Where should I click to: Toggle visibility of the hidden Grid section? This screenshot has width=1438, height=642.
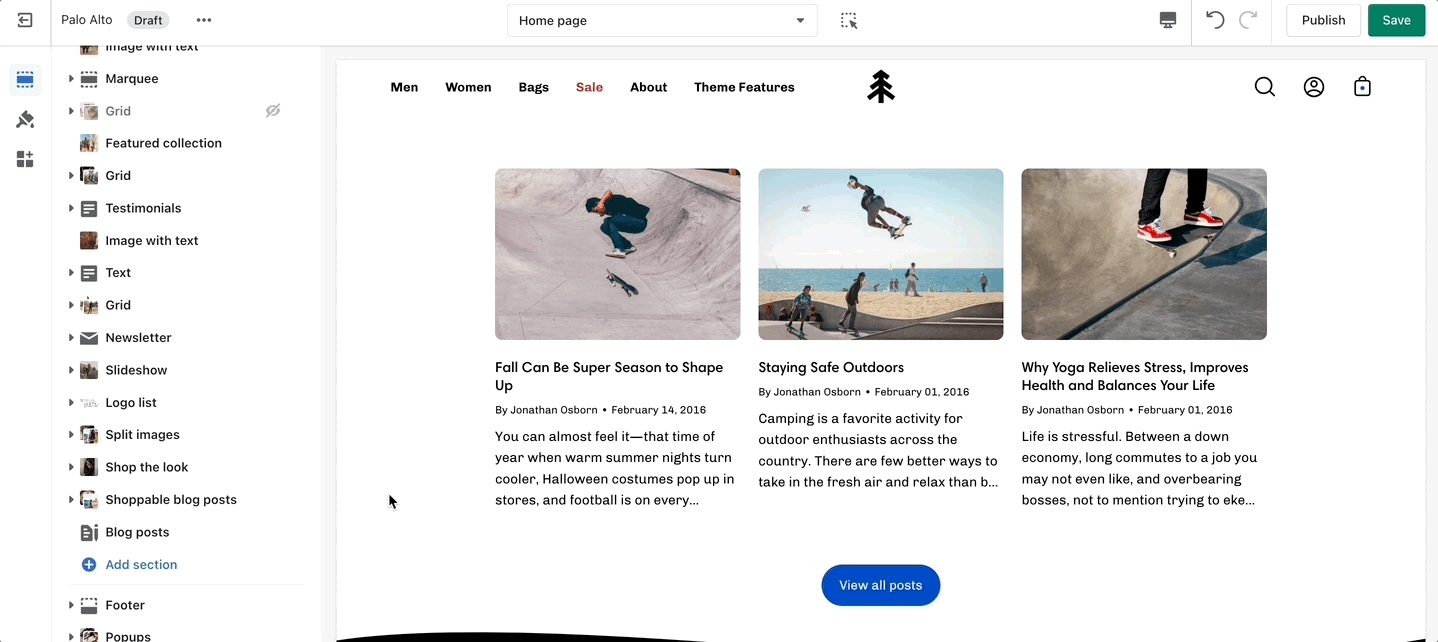[272, 111]
